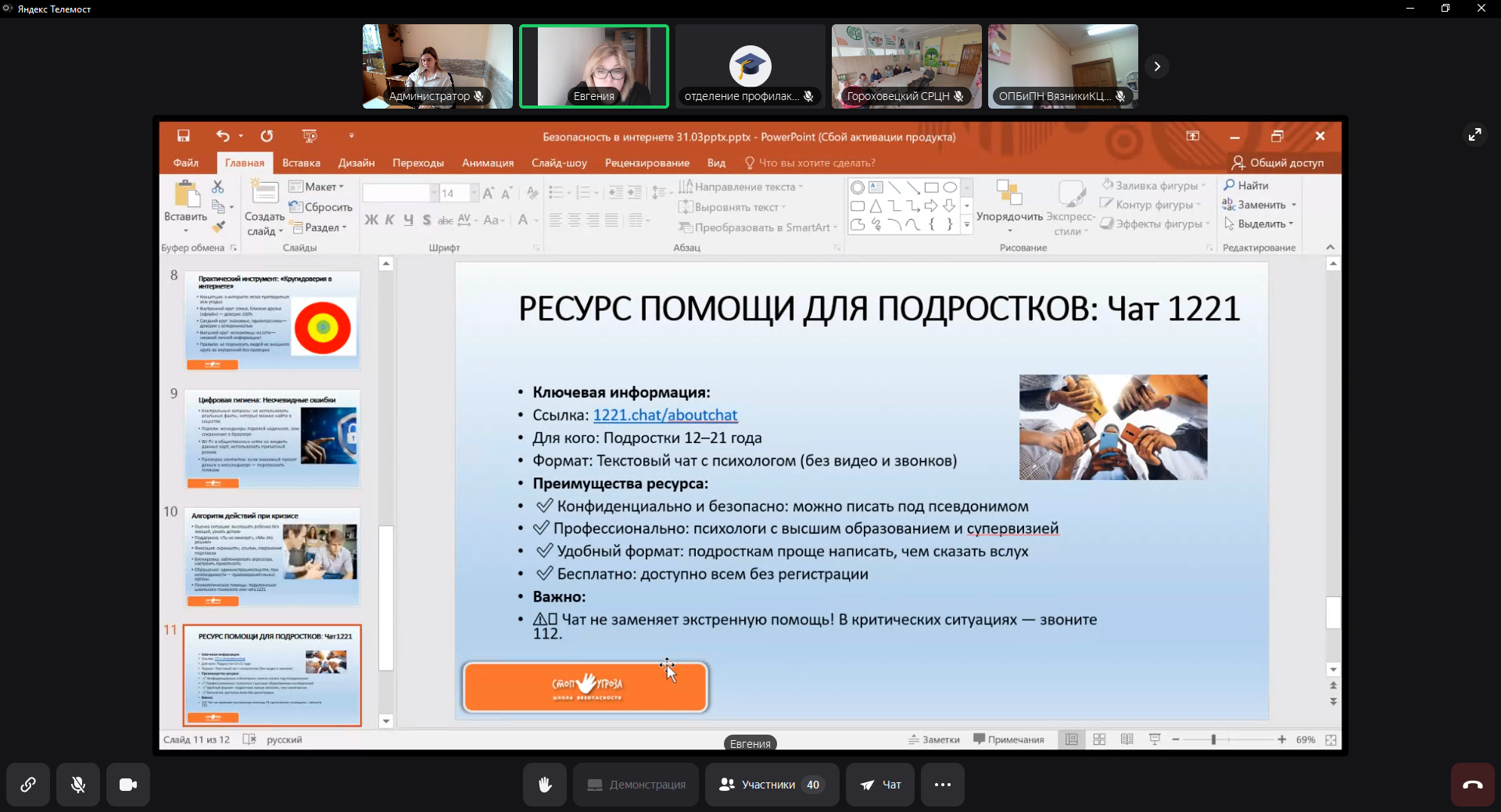Toggle the camera off
1501x812 pixels.
[128, 785]
